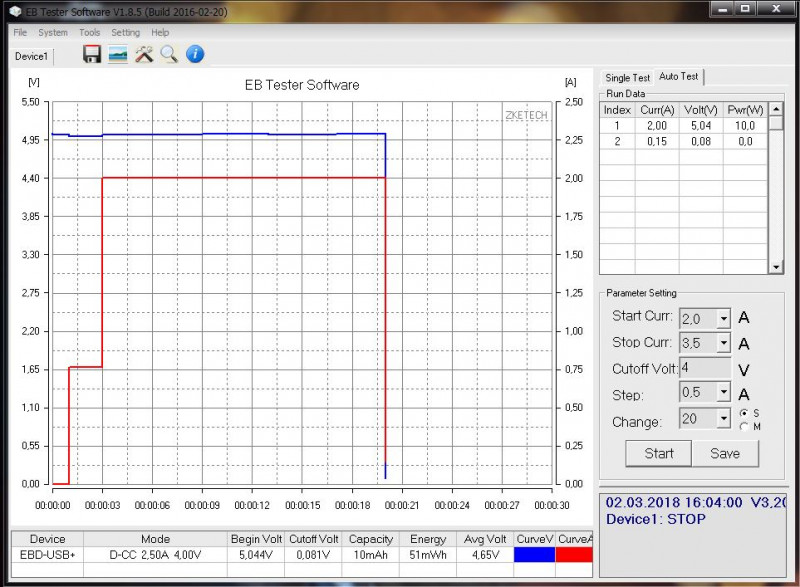
Task: Click the Run Data scrollbar down arrow
Action: [x=776, y=267]
